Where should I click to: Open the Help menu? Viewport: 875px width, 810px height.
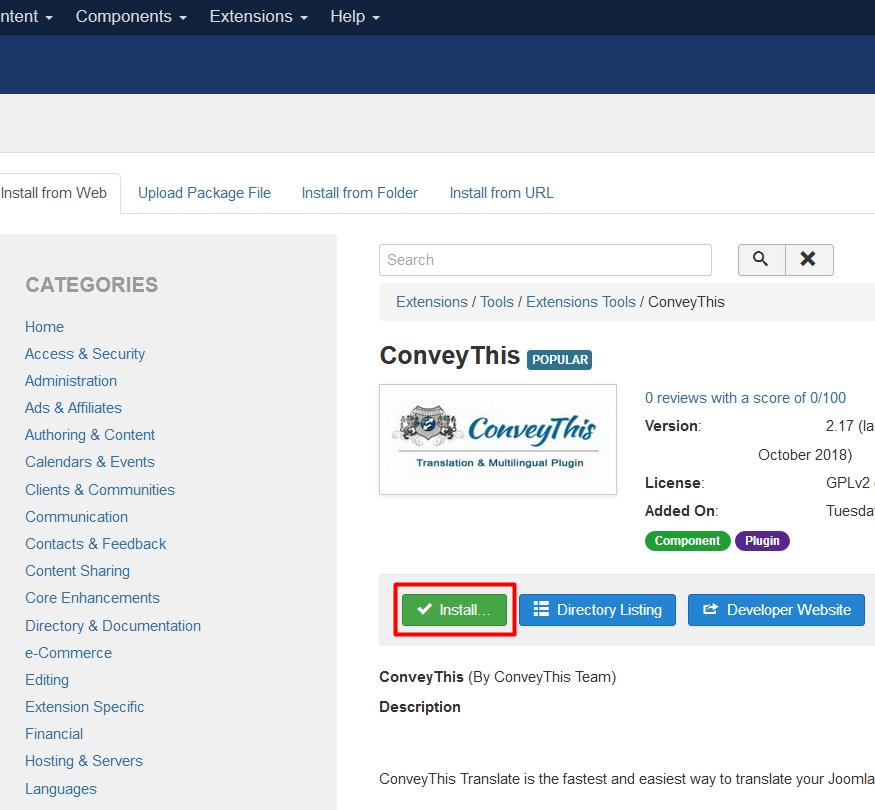[x=355, y=17]
